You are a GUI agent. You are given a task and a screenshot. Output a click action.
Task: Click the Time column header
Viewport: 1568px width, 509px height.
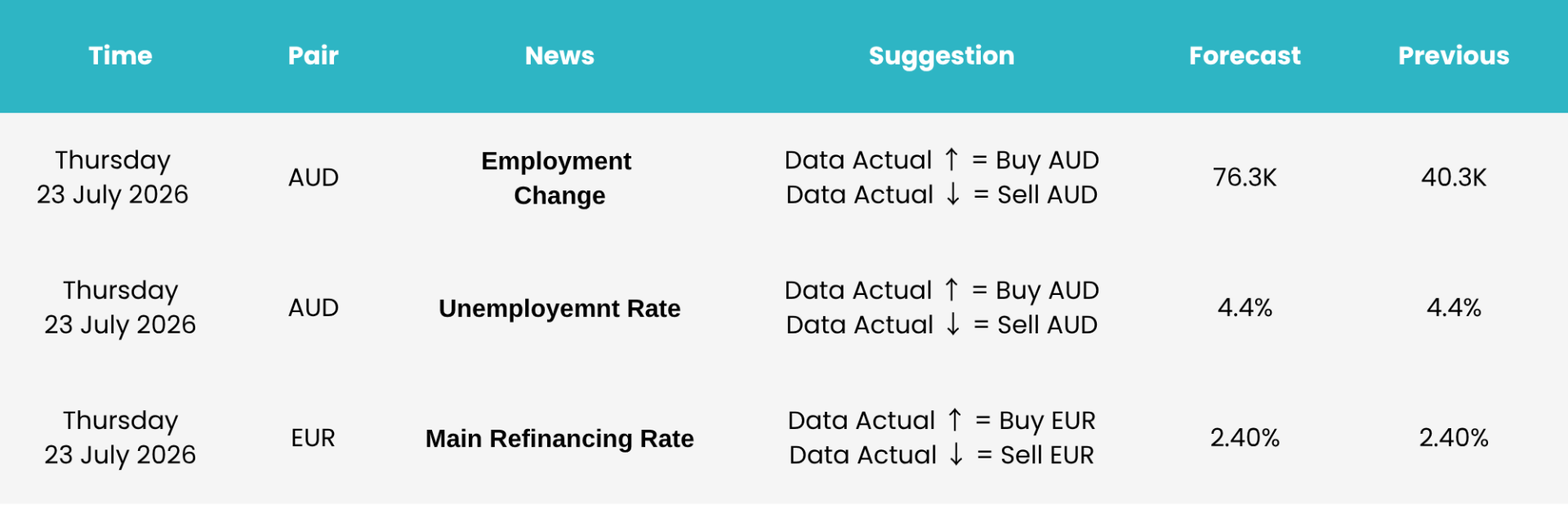click(120, 56)
